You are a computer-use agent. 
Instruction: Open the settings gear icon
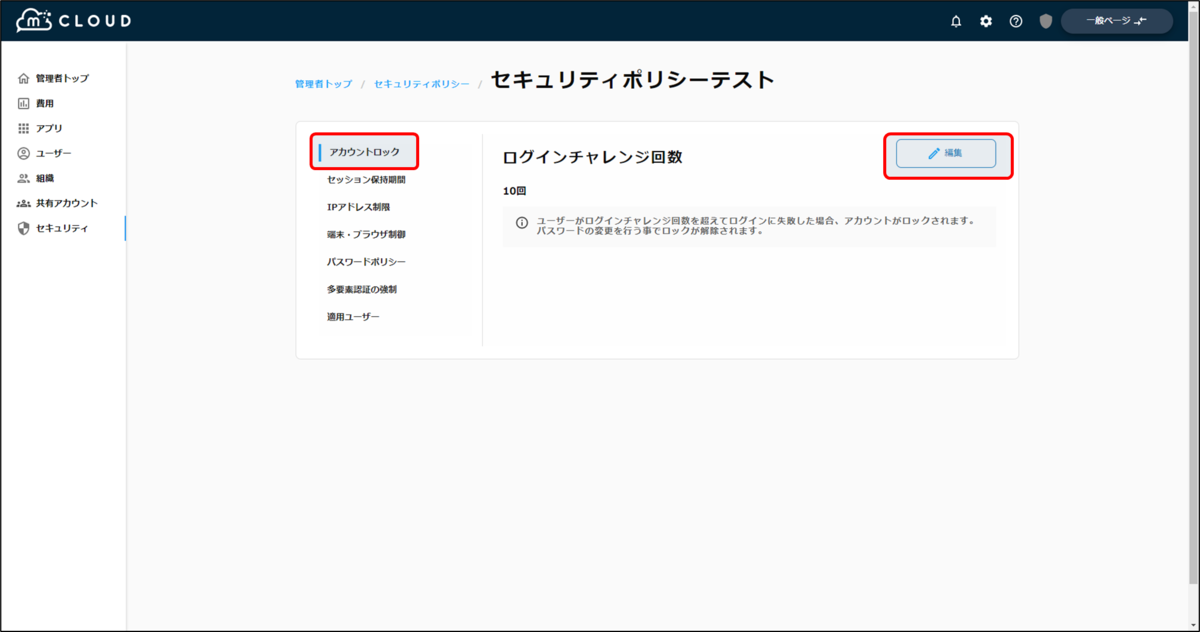click(985, 20)
